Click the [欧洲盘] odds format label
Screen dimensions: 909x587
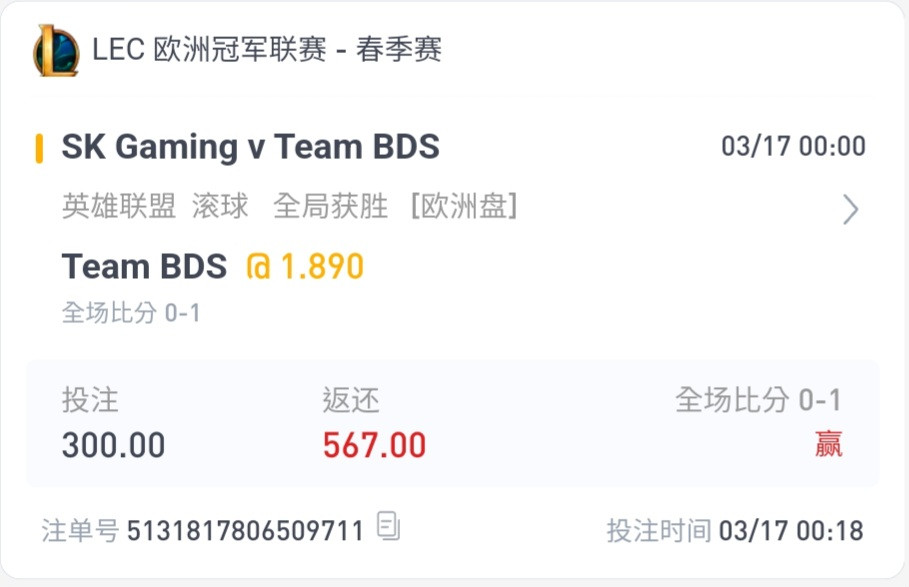click(464, 206)
